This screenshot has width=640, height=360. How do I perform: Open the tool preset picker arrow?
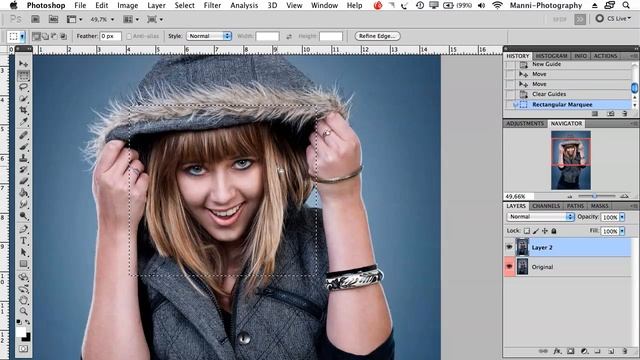coord(22,36)
